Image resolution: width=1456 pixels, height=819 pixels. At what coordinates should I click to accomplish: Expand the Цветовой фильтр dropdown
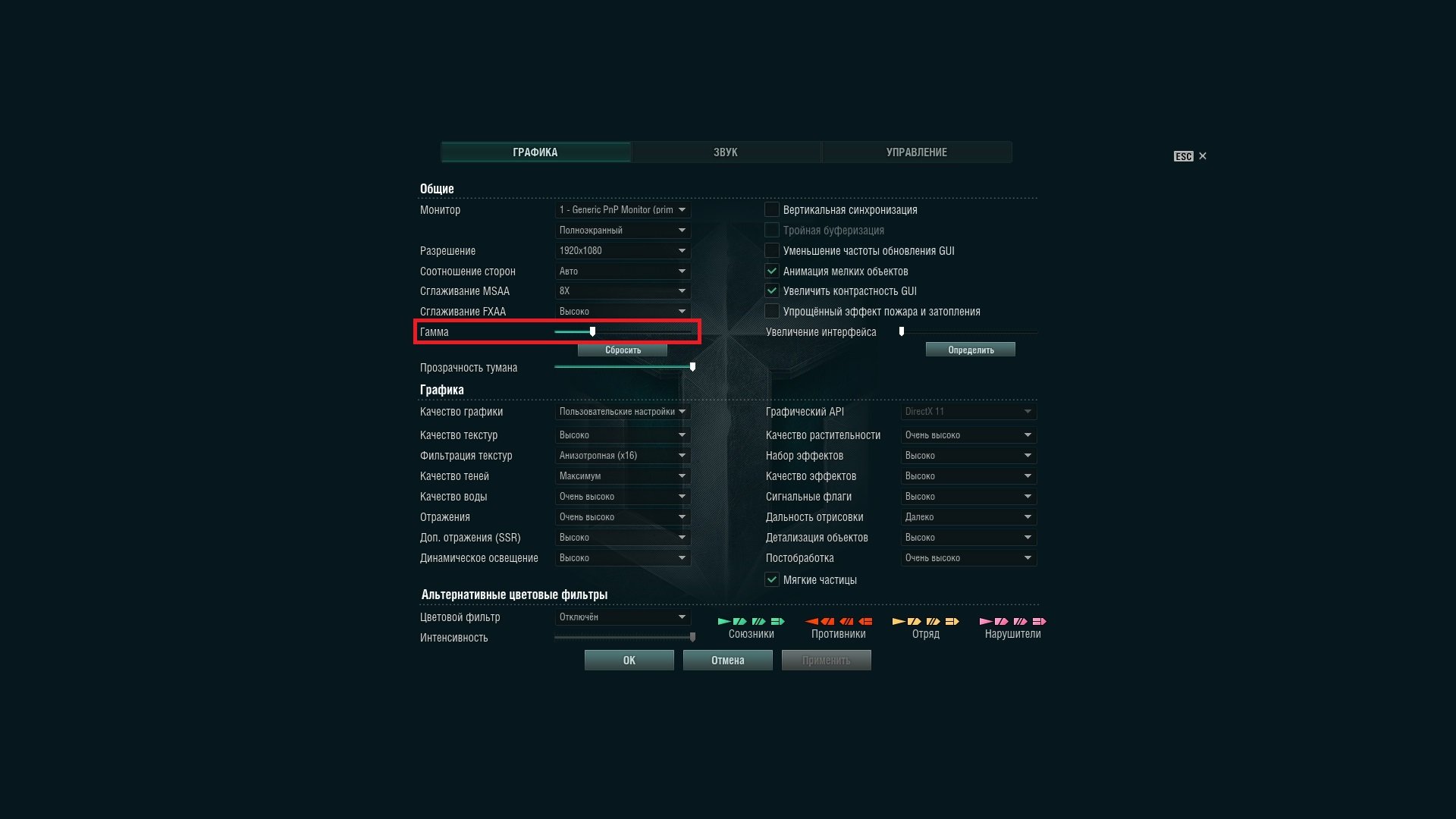pyautogui.click(x=622, y=617)
